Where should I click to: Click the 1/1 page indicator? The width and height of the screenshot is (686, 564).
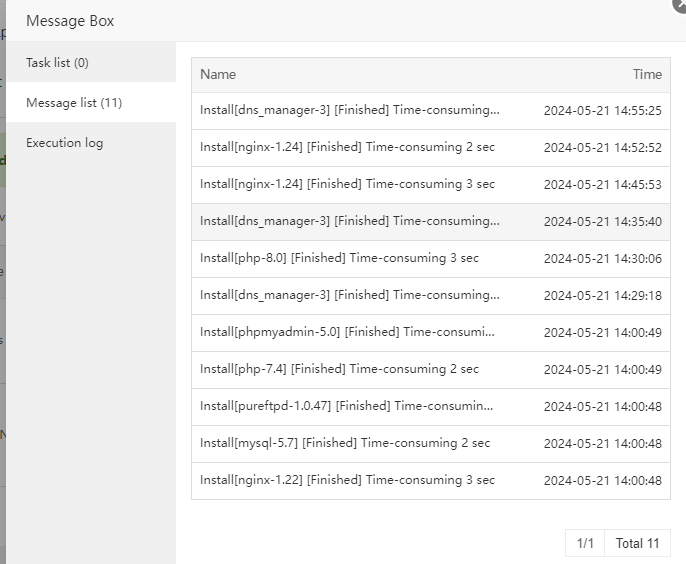585,543
